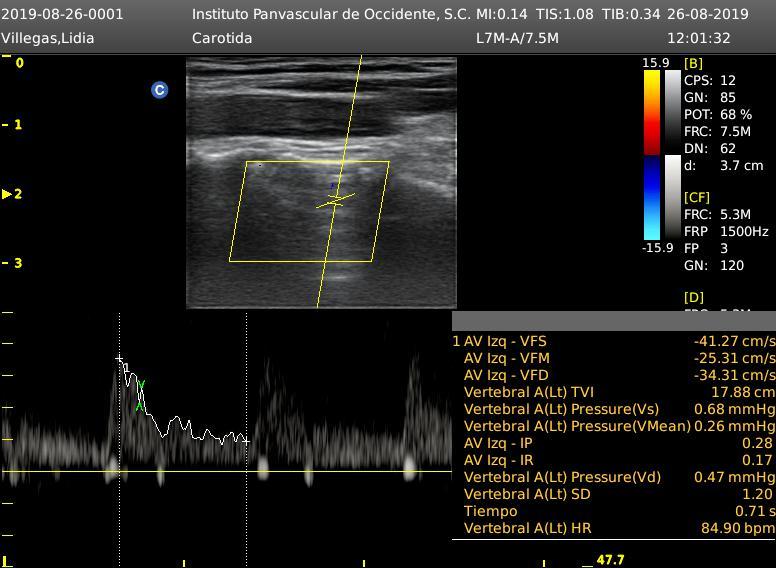
Task: Click the green V marker on waveform
Action: 141,385
